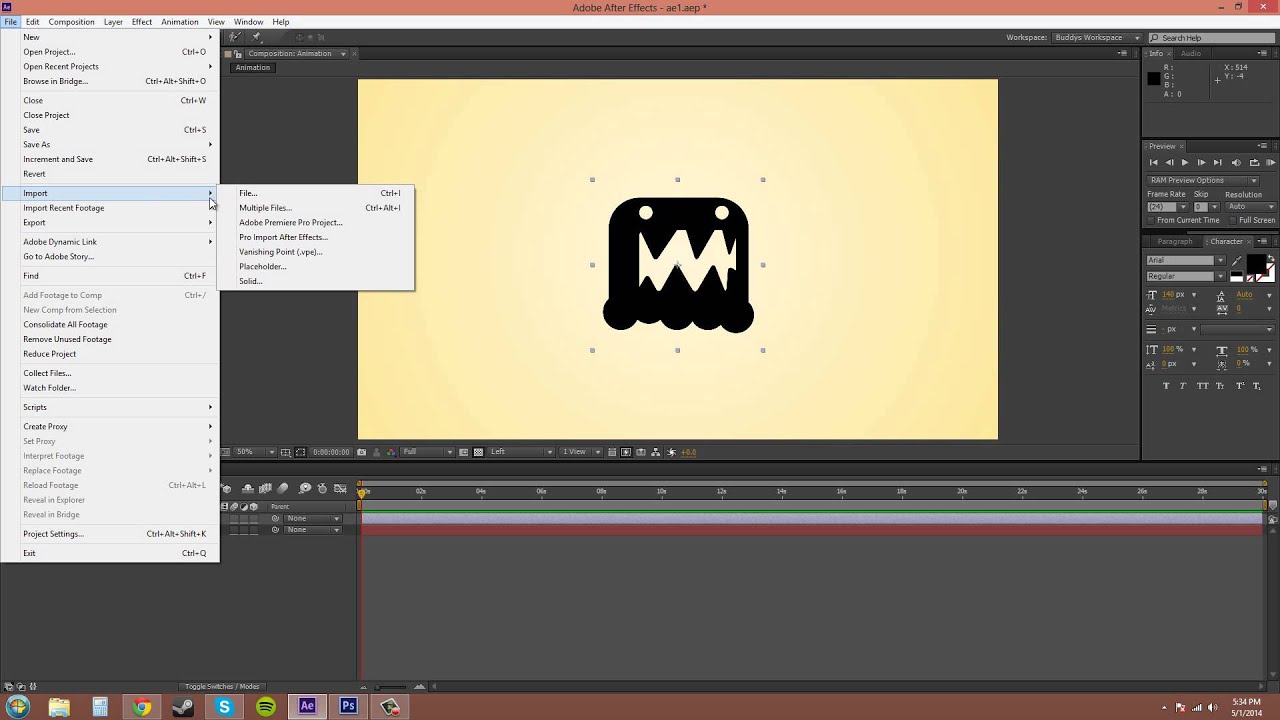Swap fill and stroke colors arrow
The width and height of the screenshot is (1280, 720).
click(x=1271, y=258)
